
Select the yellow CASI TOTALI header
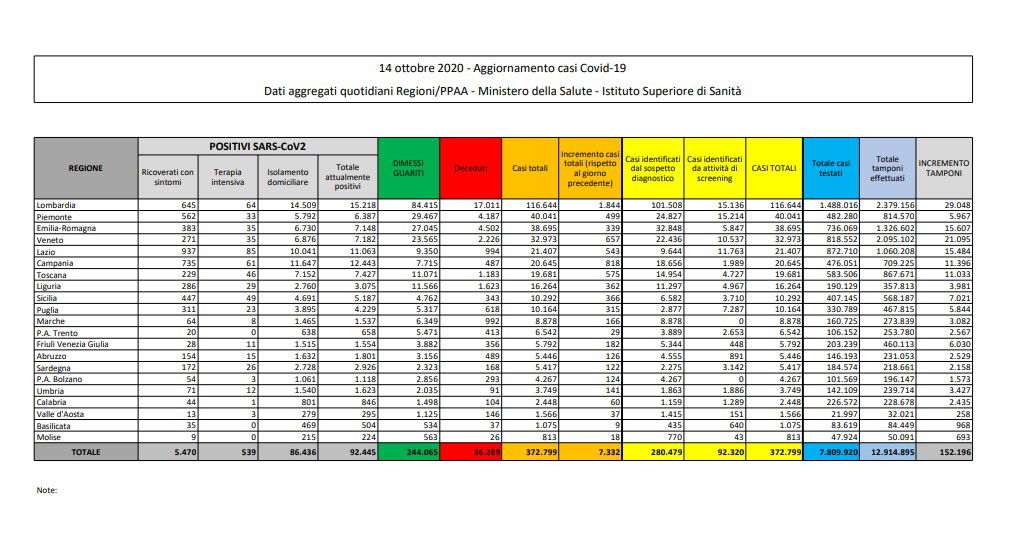[x=774, y=168]
